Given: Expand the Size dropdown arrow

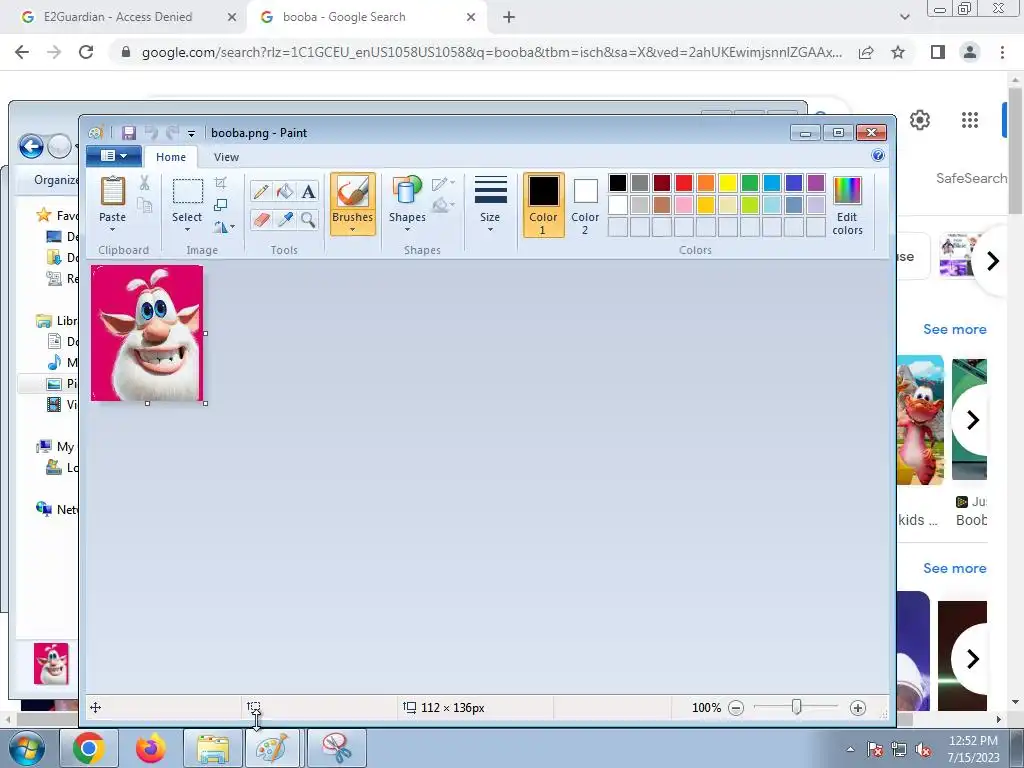Looking at the screenshot, I should (490, 229).
